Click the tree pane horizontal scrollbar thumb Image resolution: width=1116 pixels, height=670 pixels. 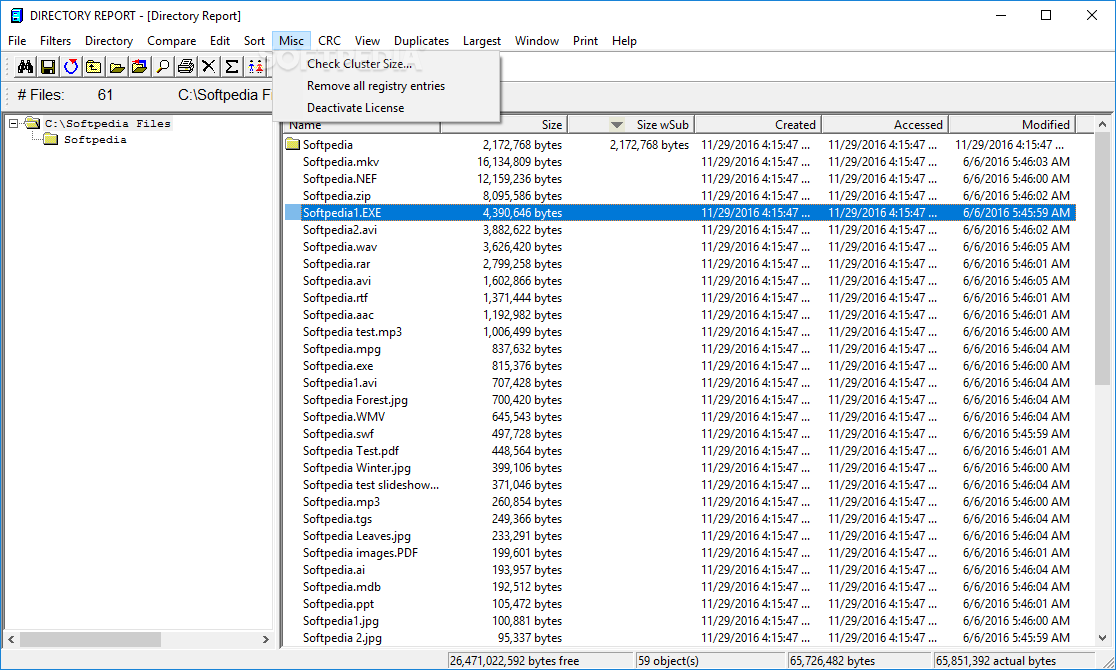tap(90, 639)
